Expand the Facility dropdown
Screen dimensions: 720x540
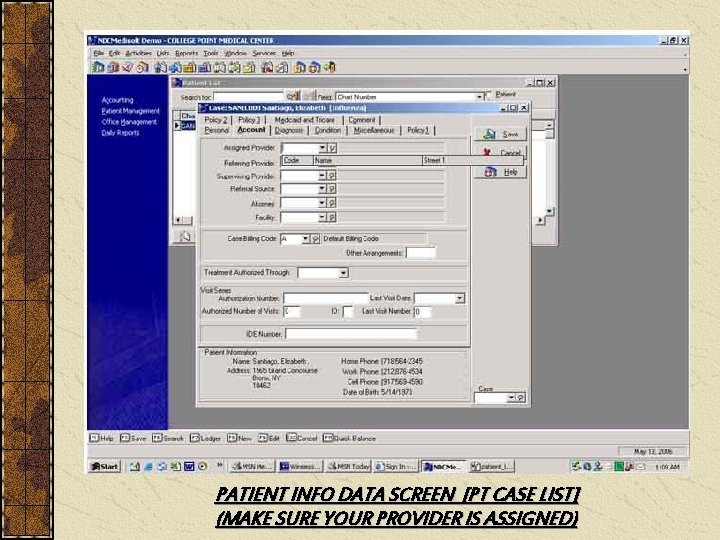click(x=322, y=217)
